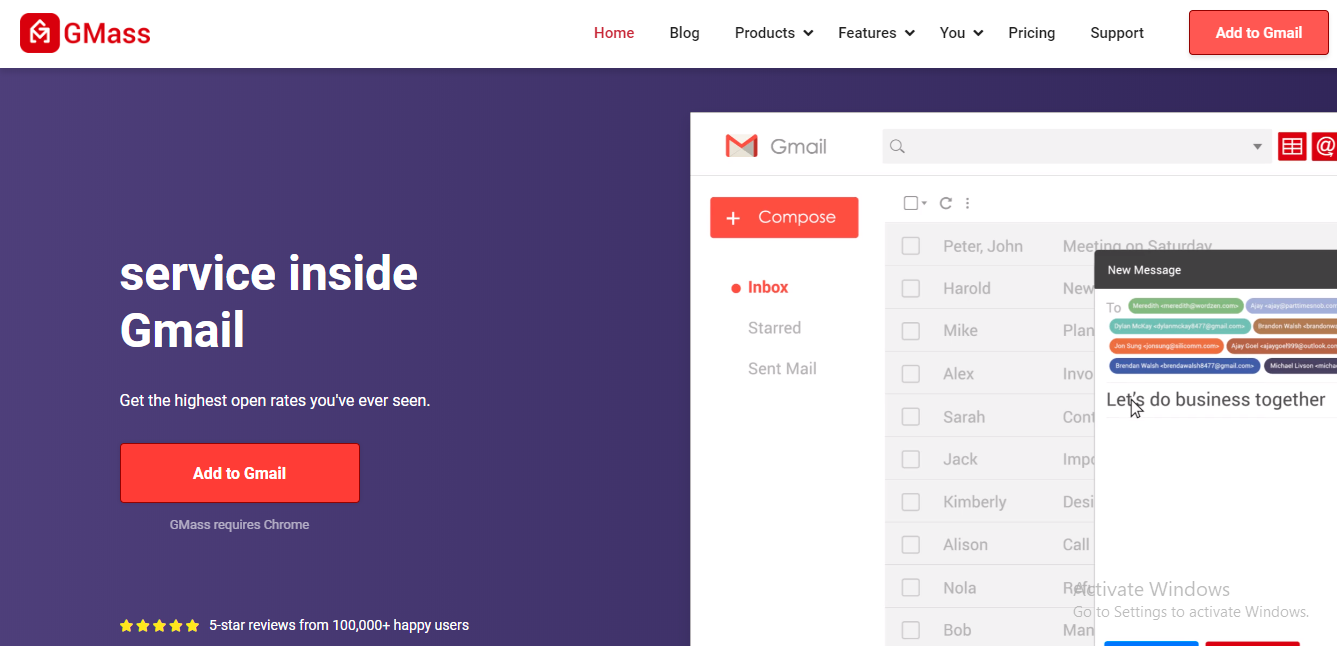
Task: Click the New Message window header
Action: pos(1215,270)
